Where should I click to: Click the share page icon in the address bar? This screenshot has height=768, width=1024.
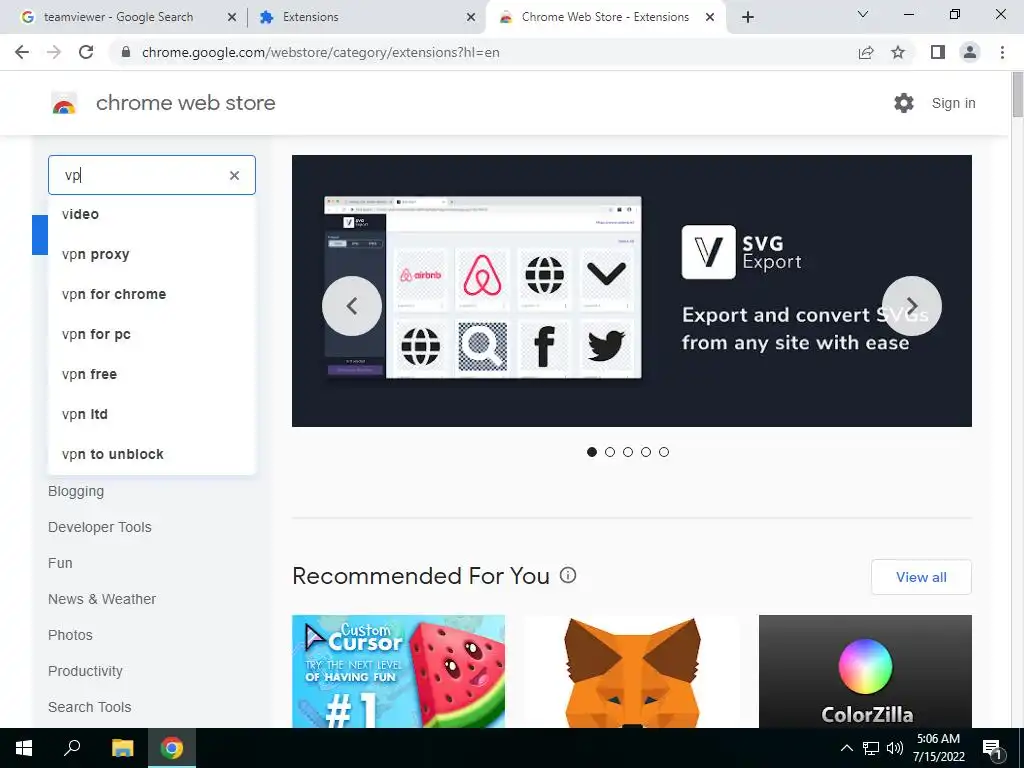[866, 52]
